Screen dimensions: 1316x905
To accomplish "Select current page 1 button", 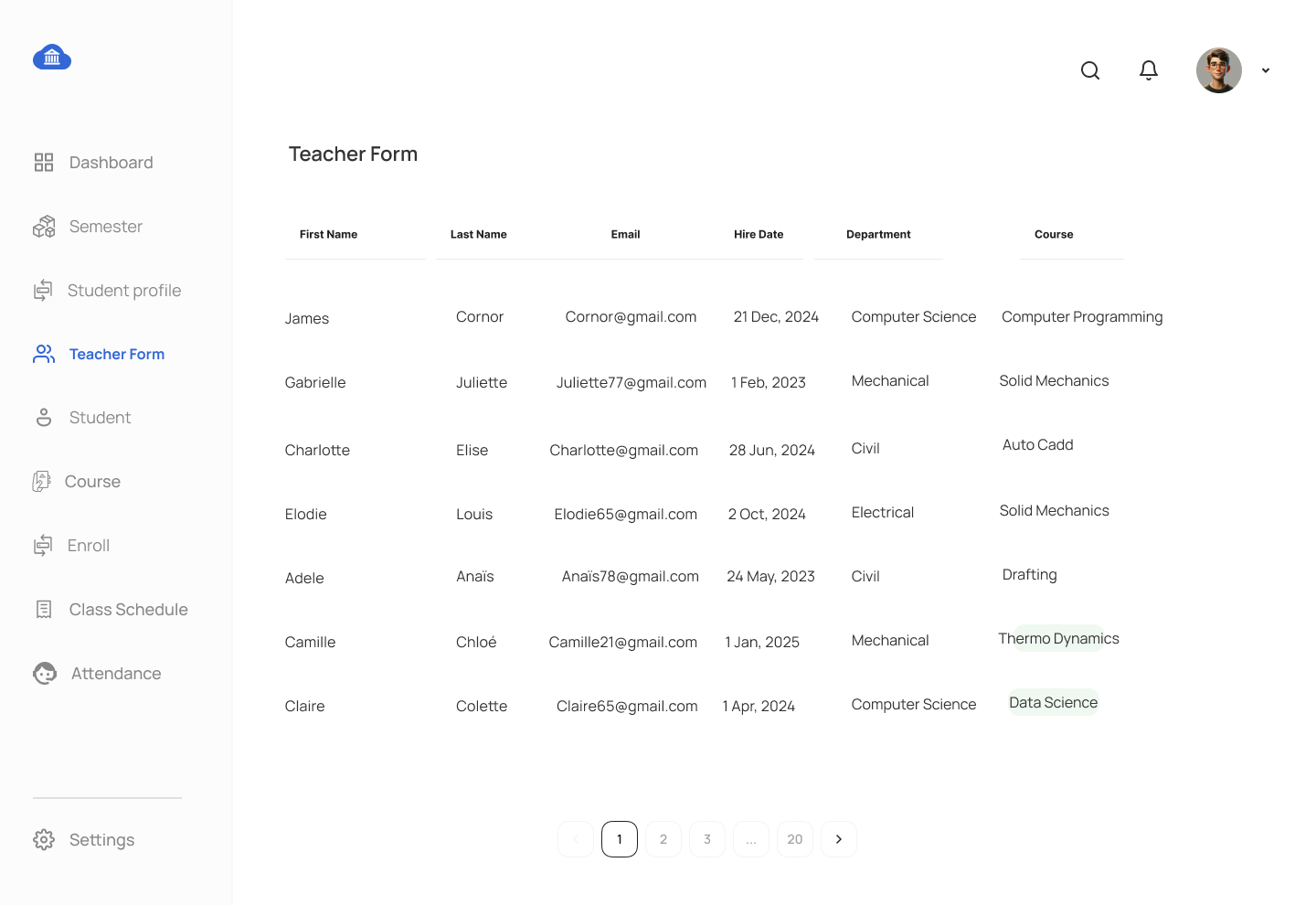I will pyautogui.click(x=620, y=839).
